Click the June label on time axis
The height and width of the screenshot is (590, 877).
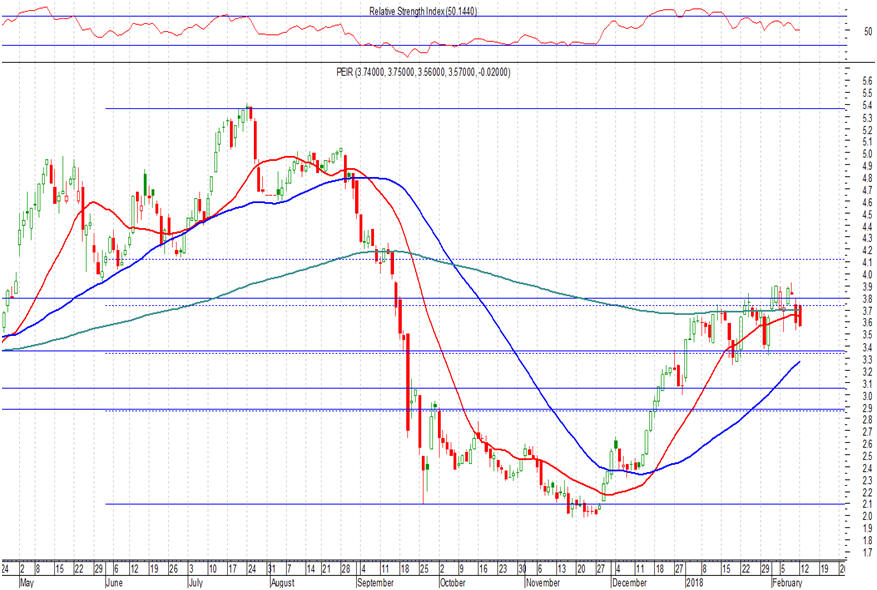pyautogui.click(x=119, y=581)
